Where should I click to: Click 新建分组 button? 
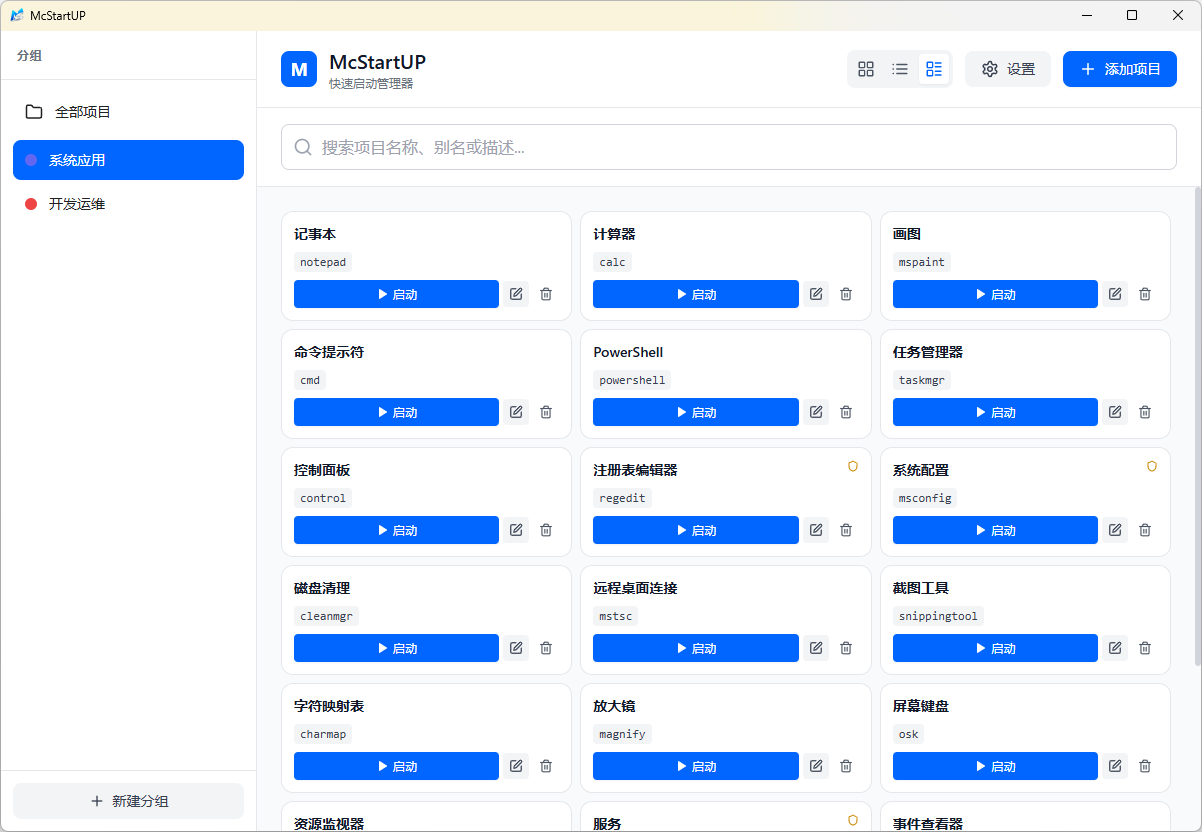click(x=128, y=801)
